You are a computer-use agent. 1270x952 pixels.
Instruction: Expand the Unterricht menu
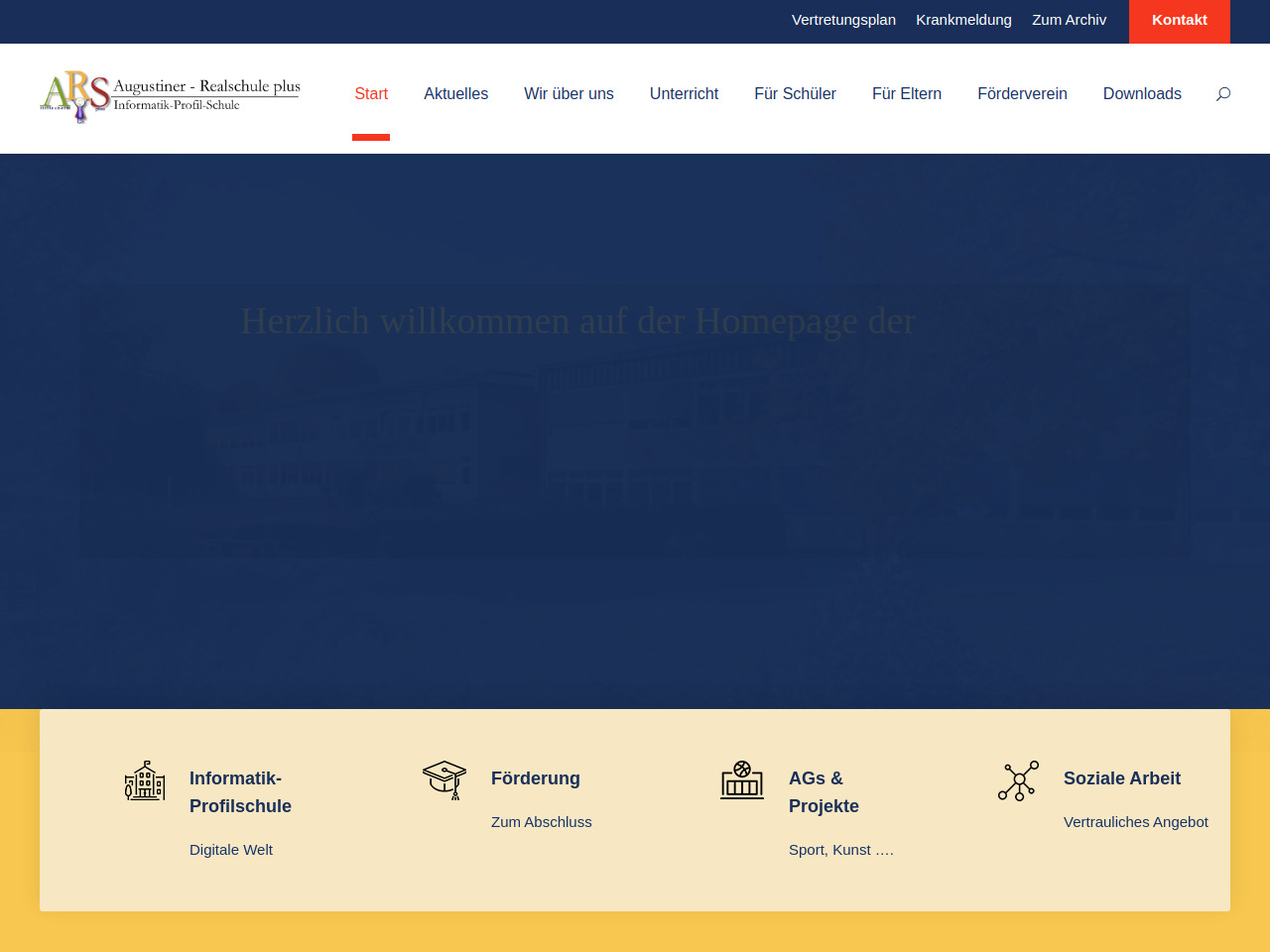pyautogui.click(x=684, y=94)
